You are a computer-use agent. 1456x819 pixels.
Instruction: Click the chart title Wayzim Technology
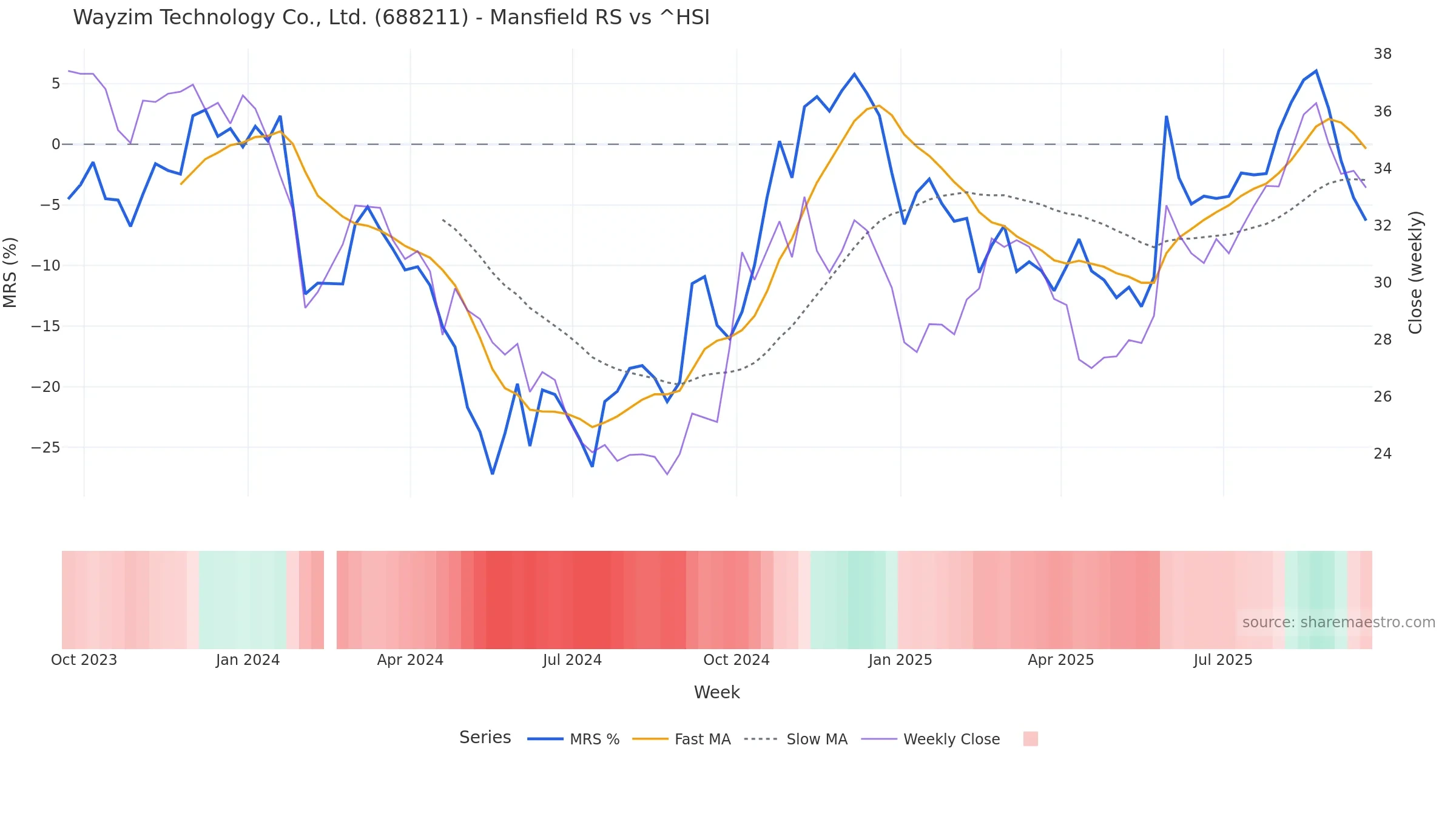click(391, 18)
